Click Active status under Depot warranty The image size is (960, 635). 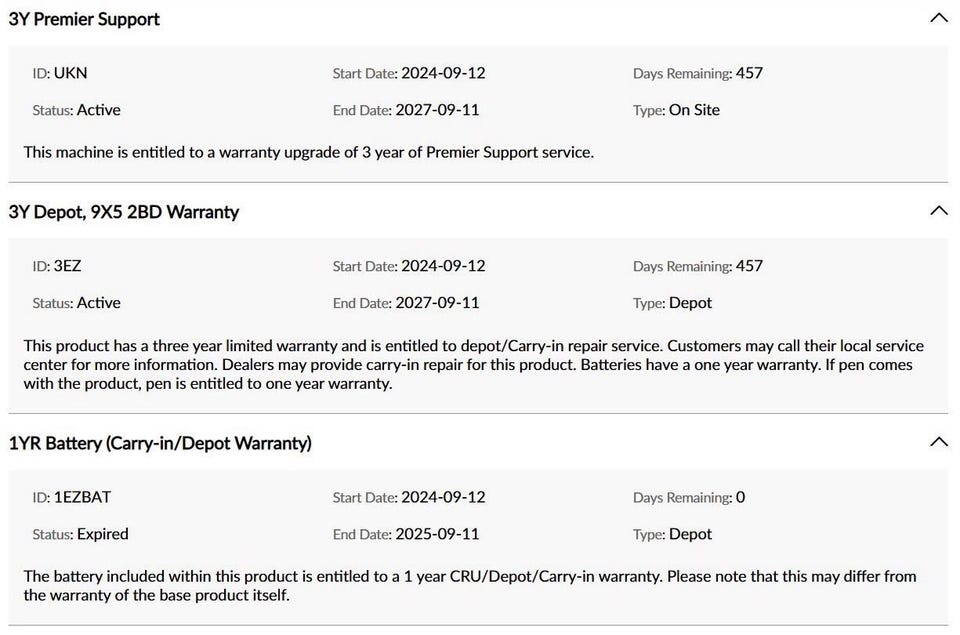(x=99, y=303)
